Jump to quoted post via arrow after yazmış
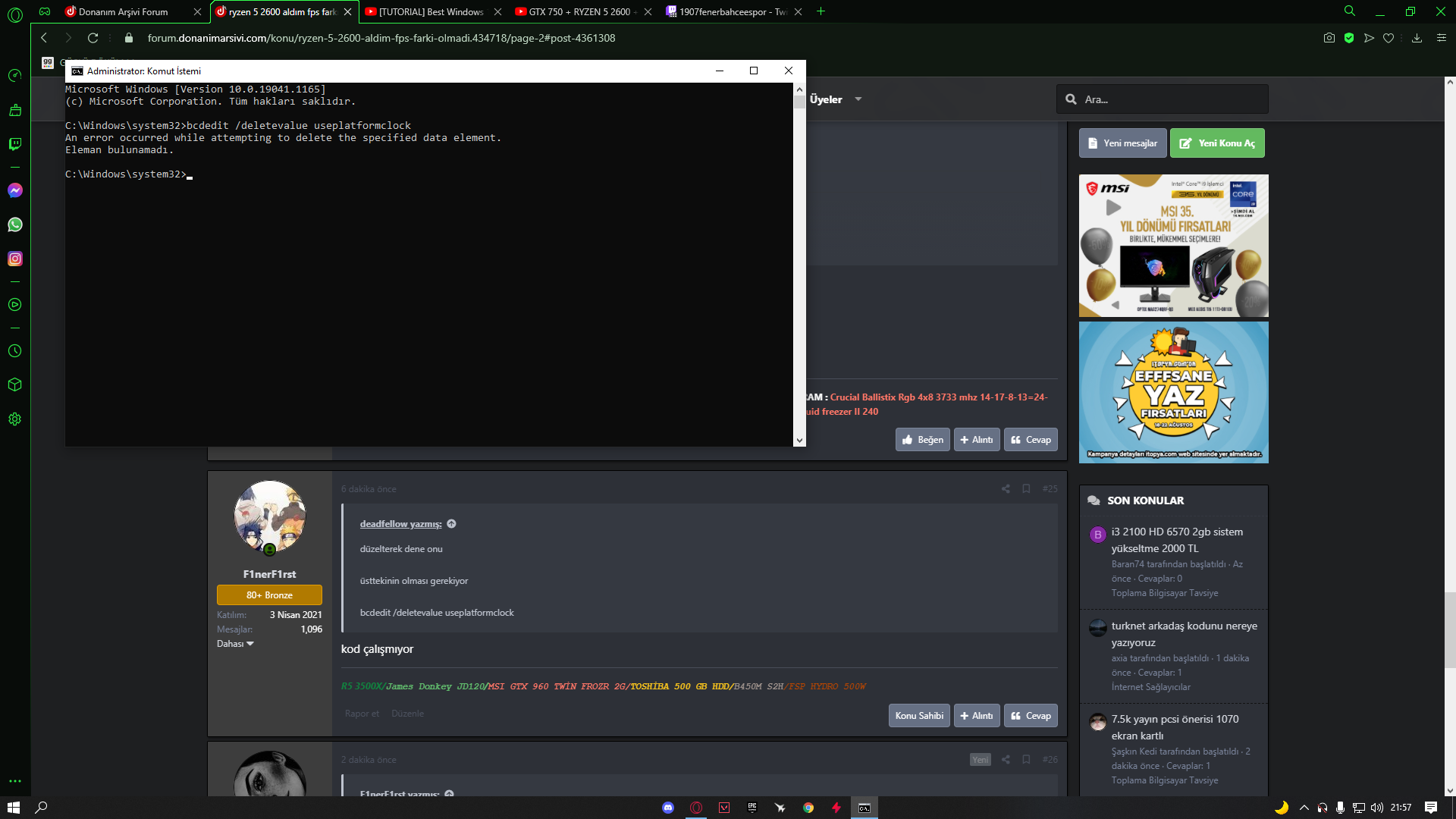This screenshot has width=1456, height=819. point(451,524)
